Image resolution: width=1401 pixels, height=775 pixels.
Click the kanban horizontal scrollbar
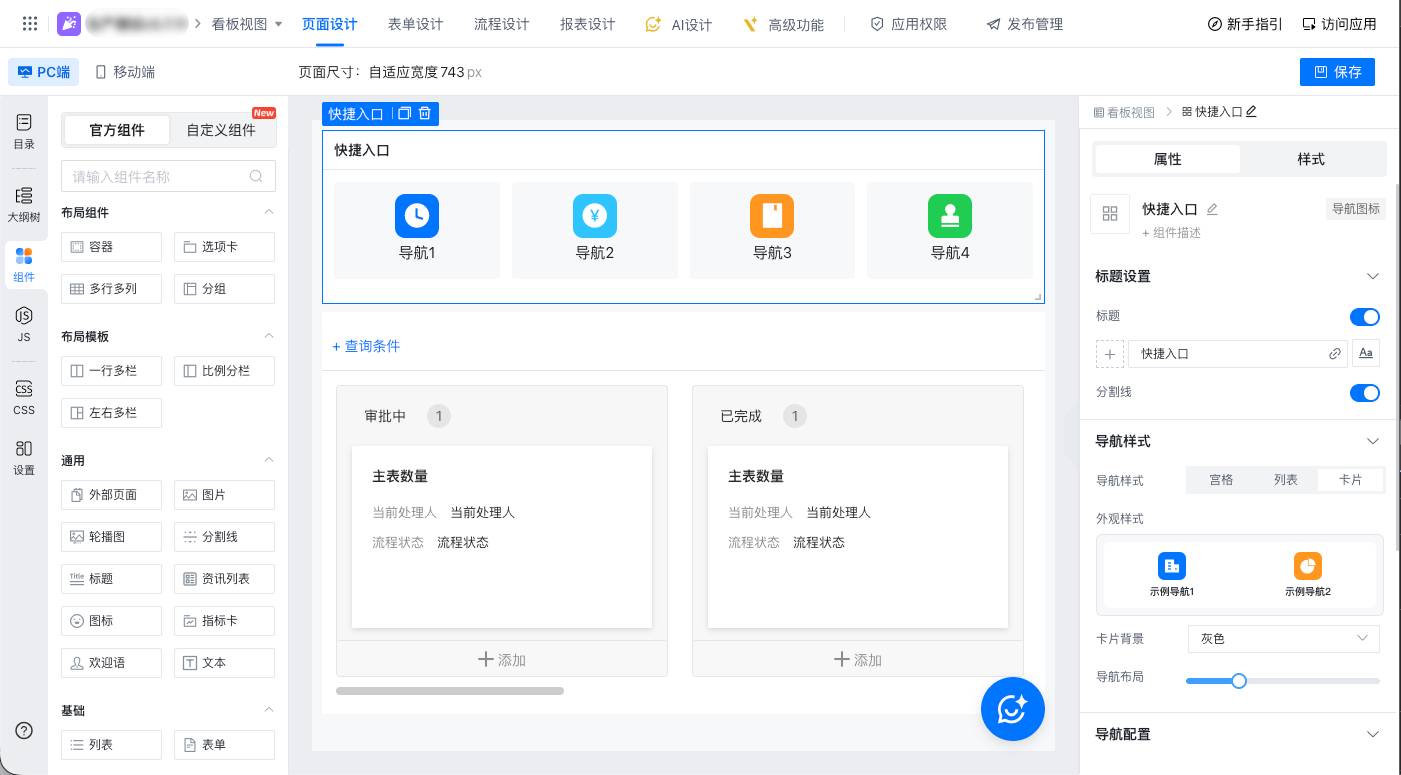(450, 690)
